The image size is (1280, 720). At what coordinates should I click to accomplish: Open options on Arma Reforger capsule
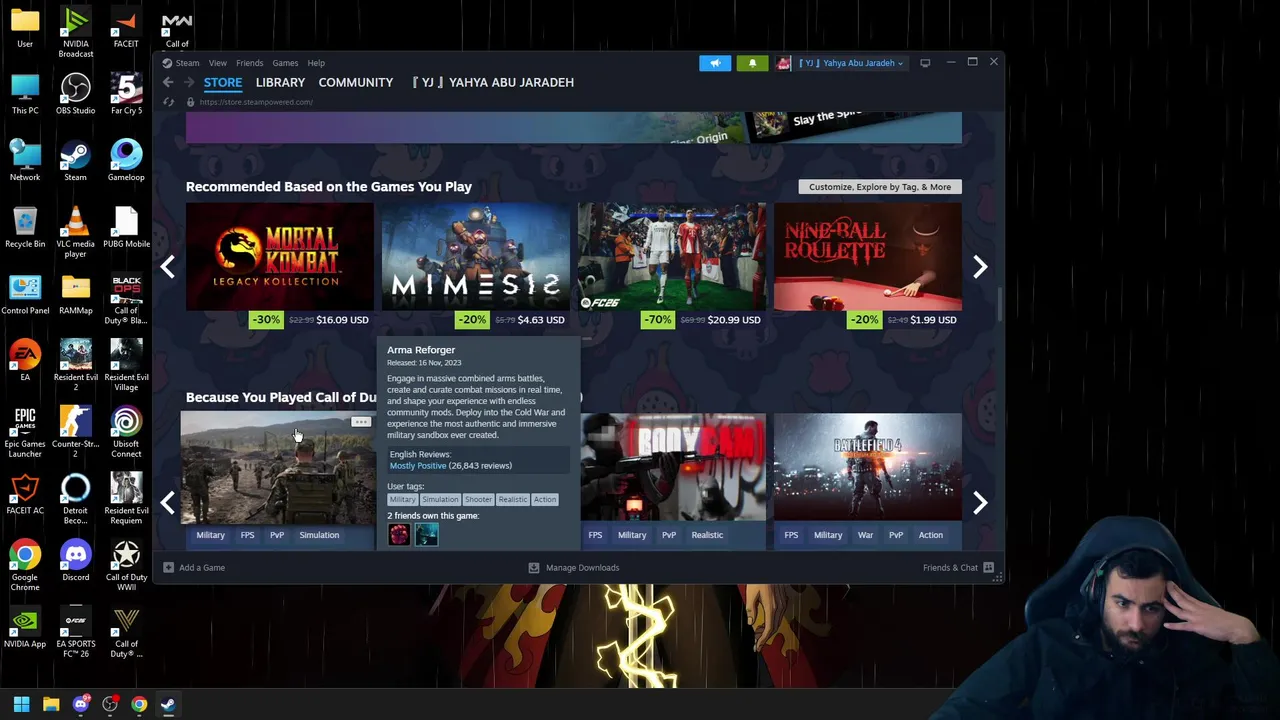361,422
